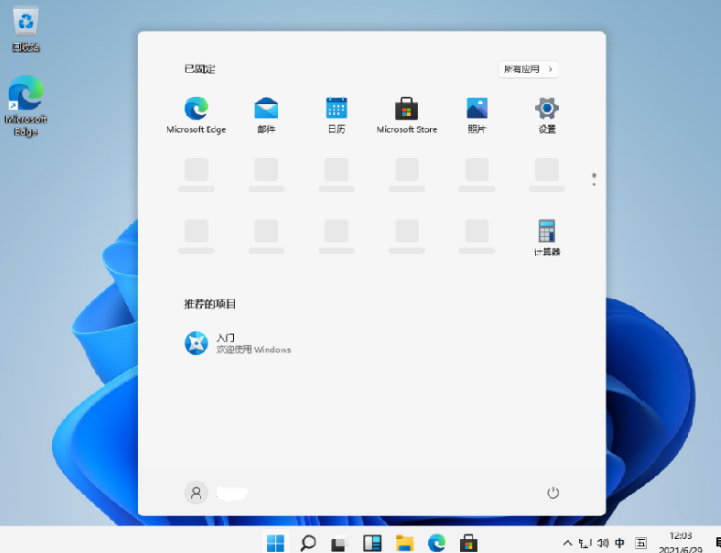
Task: Open the user account profile menu
Action: click(196, 493)
